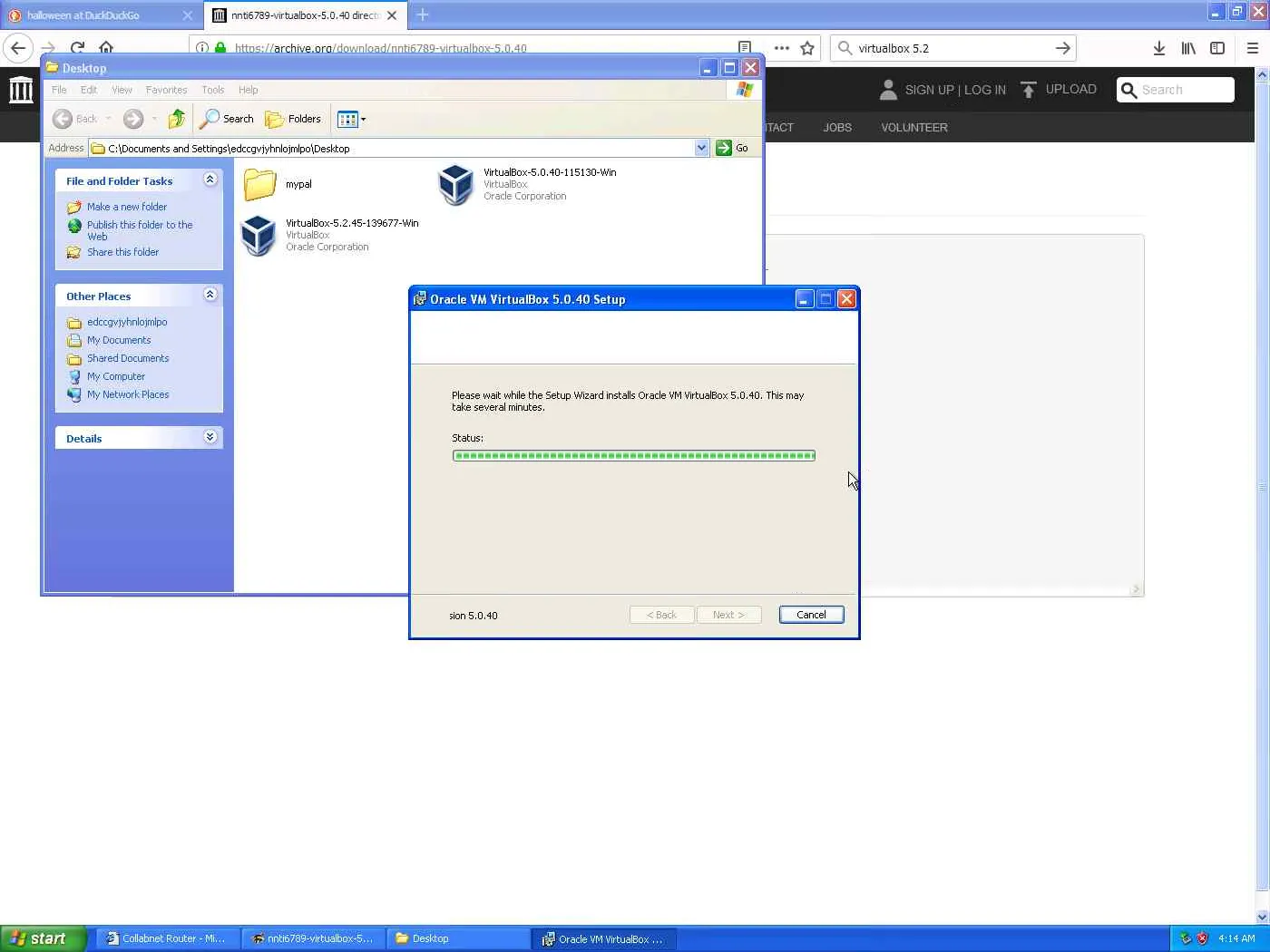This screenshot has width=1270, height=952.
Task: Open the Help menu in Explorer
Action: 249,90
